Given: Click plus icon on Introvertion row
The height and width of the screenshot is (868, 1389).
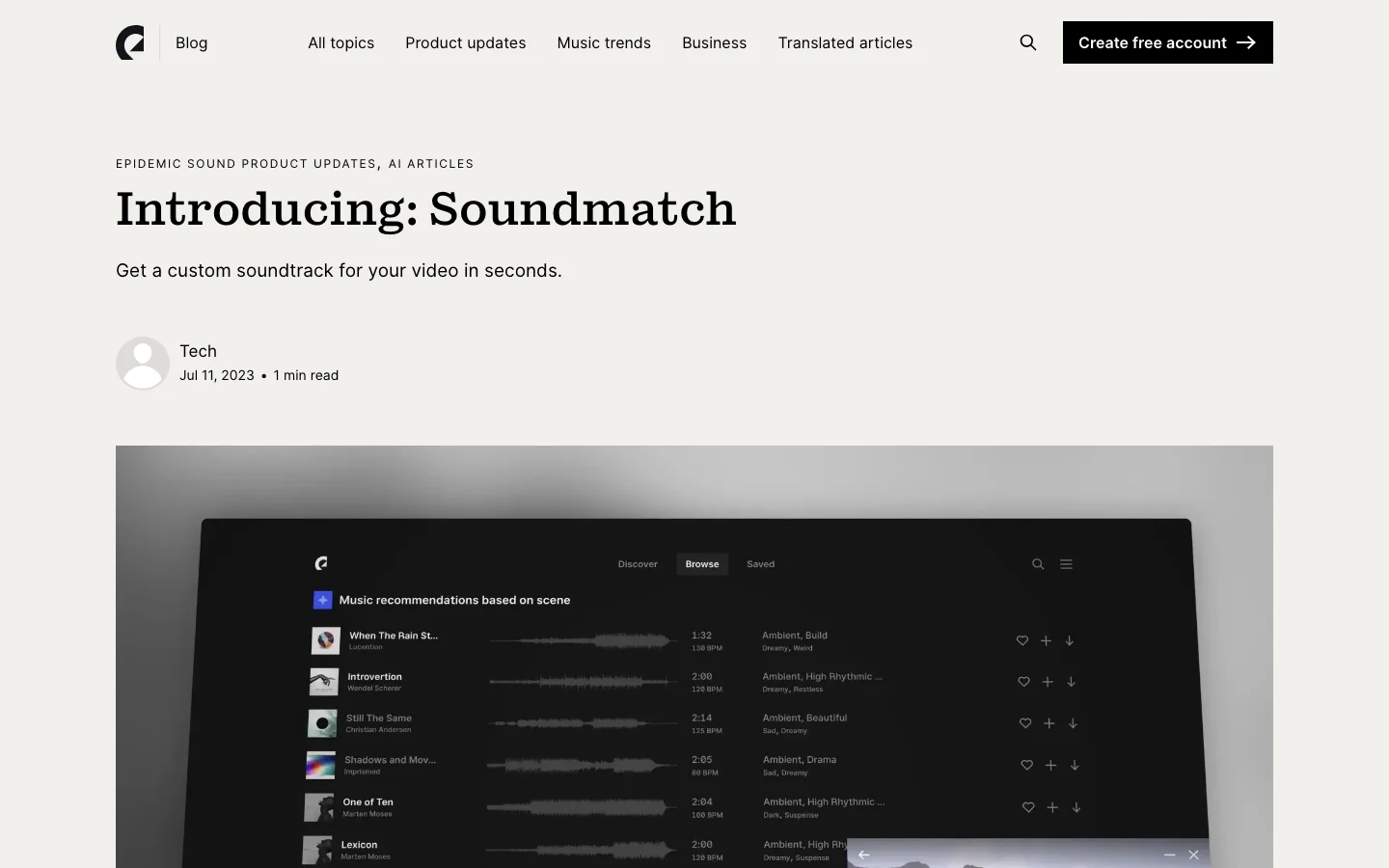Looking at the screenshot, I should 1048,682.
